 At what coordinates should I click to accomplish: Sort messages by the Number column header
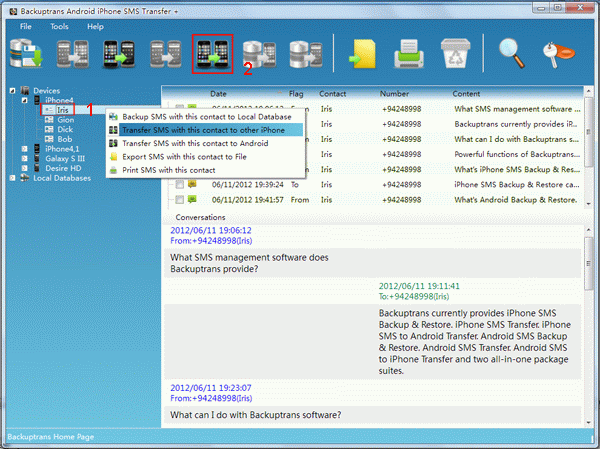[x=394, y=94]
